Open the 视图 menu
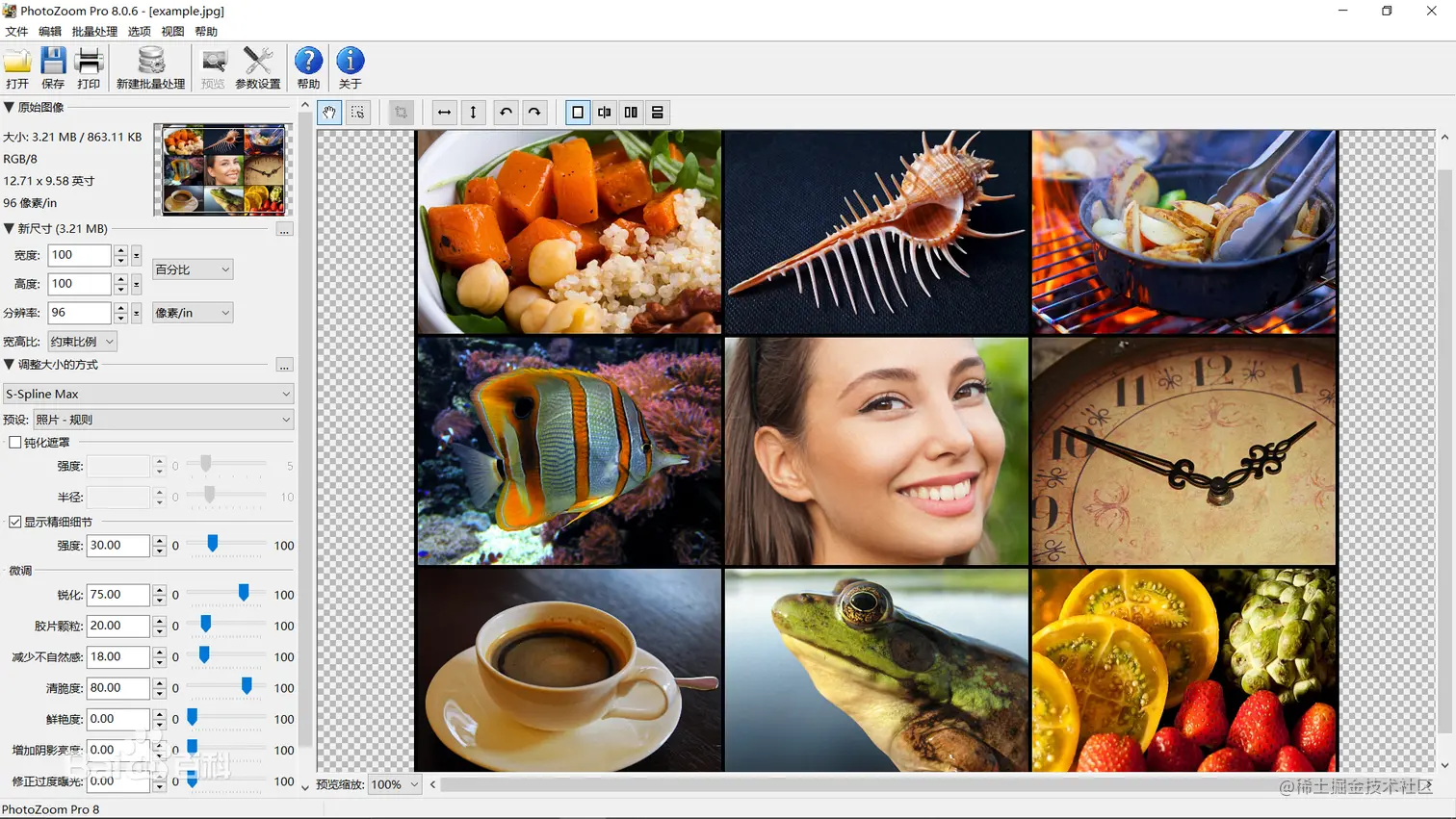The height and width of the screenshot is (819, 1456). tap(172, 32)
